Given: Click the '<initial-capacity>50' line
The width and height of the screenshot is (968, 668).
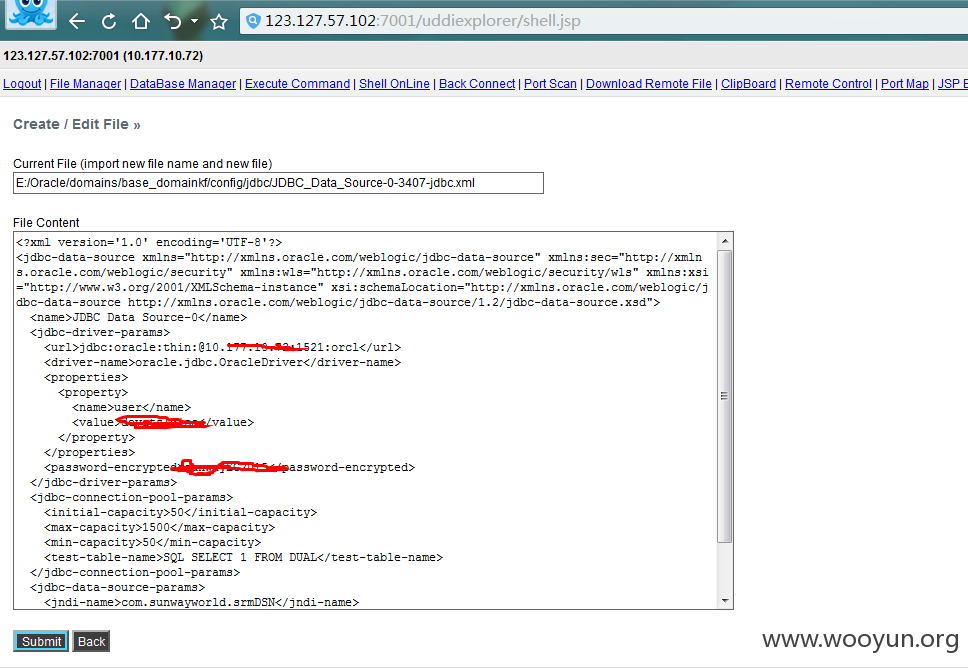Looking at the screenshot, I should point(181,512).
